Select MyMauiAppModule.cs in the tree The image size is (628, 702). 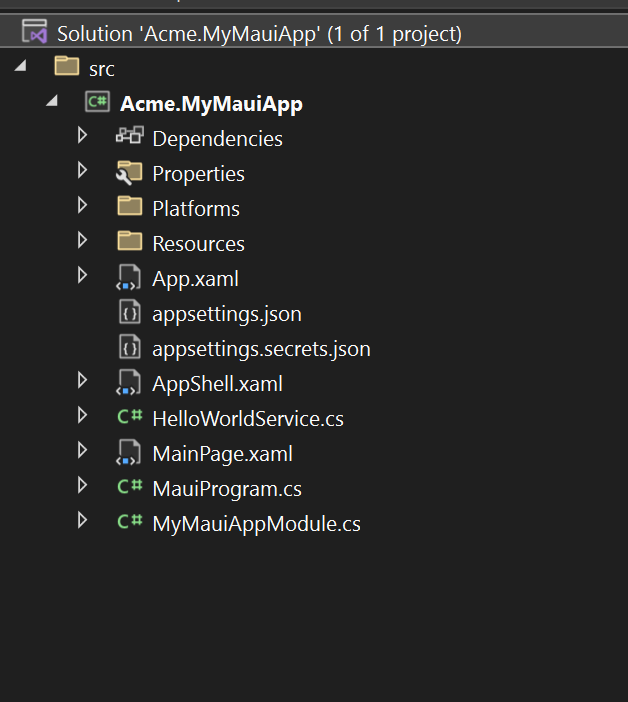tap(256, 524)
